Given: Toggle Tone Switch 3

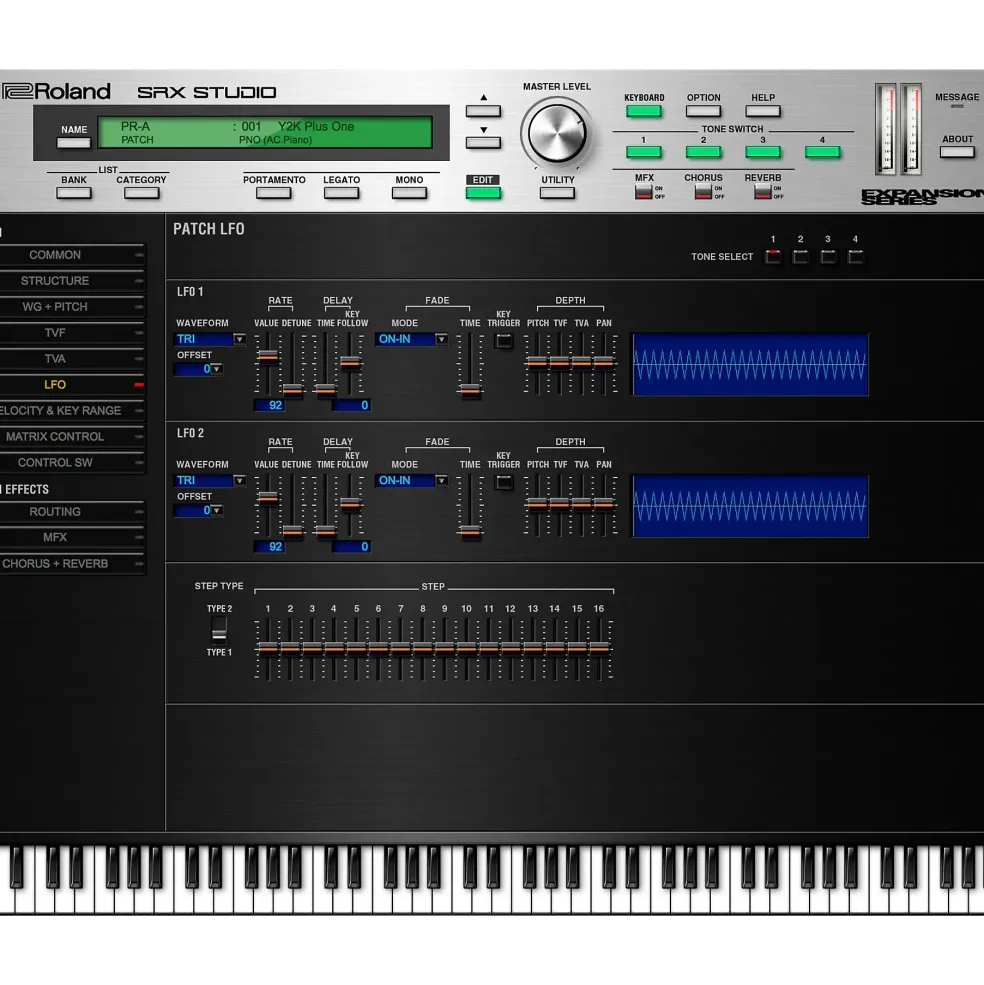Looking at the screenshot, I should [763, 152].
